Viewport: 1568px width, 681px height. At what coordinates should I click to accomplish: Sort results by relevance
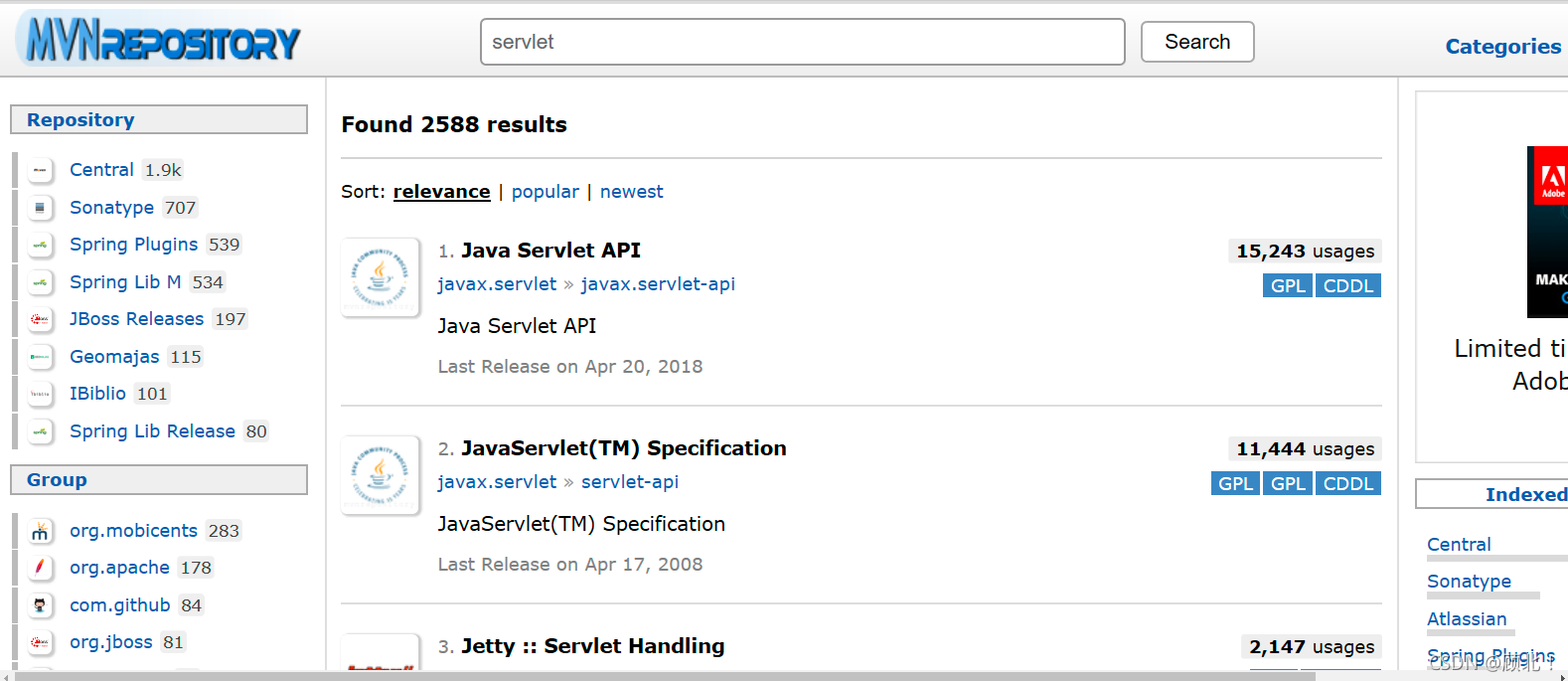(x=442, y=192)
